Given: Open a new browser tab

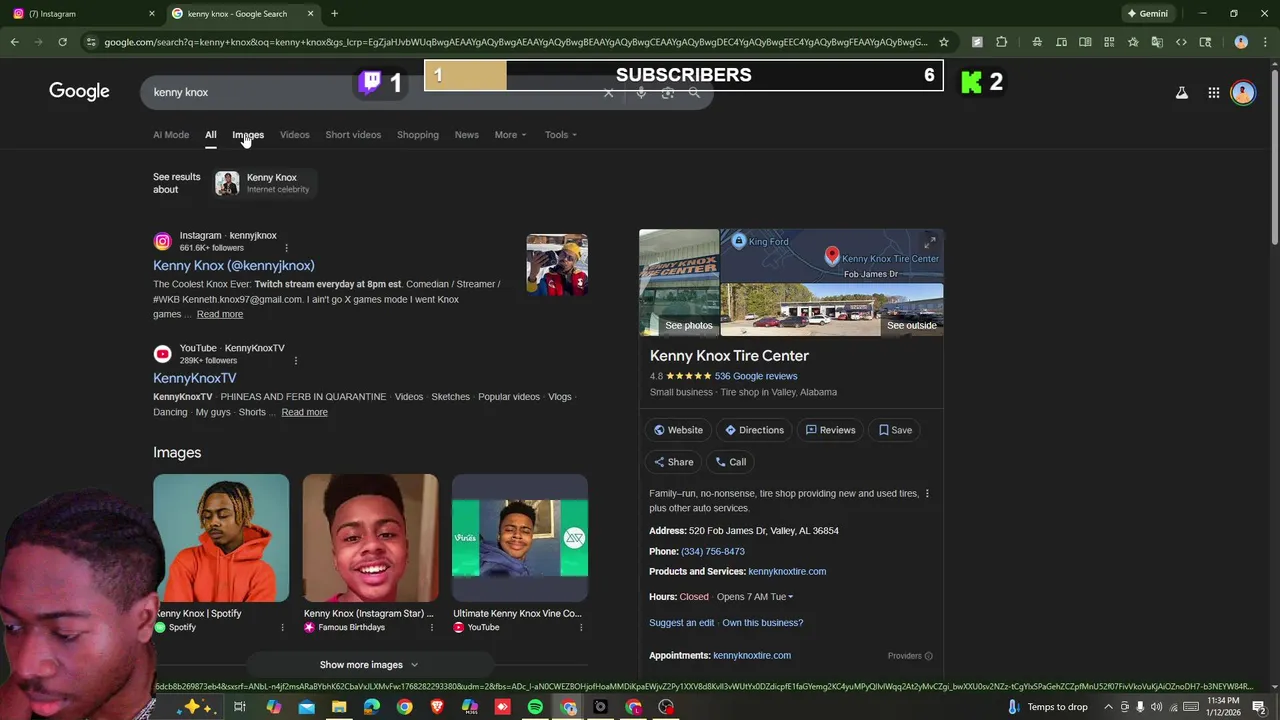Looking at the screenshot, I should click(x=334, y=13).
